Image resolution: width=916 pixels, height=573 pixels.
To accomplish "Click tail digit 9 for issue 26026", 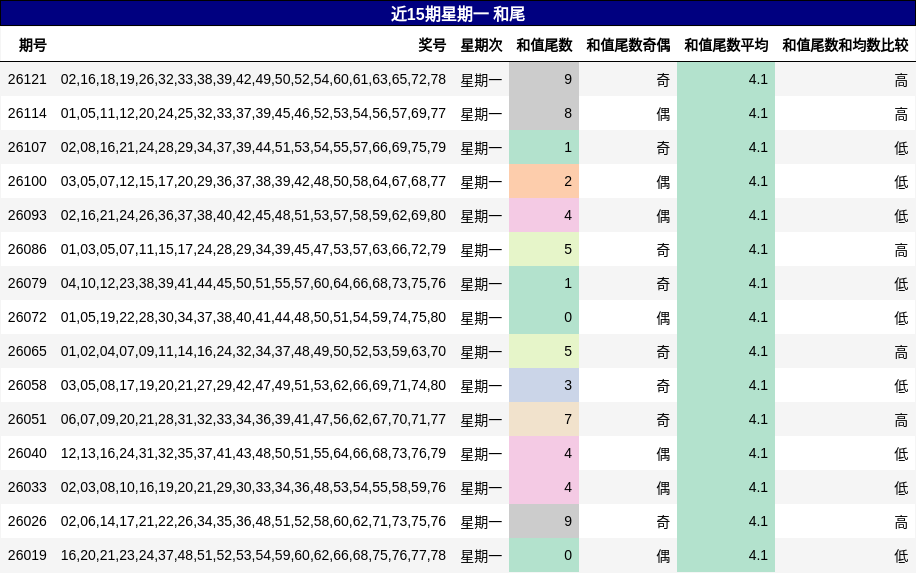I will tap(544, 521).
